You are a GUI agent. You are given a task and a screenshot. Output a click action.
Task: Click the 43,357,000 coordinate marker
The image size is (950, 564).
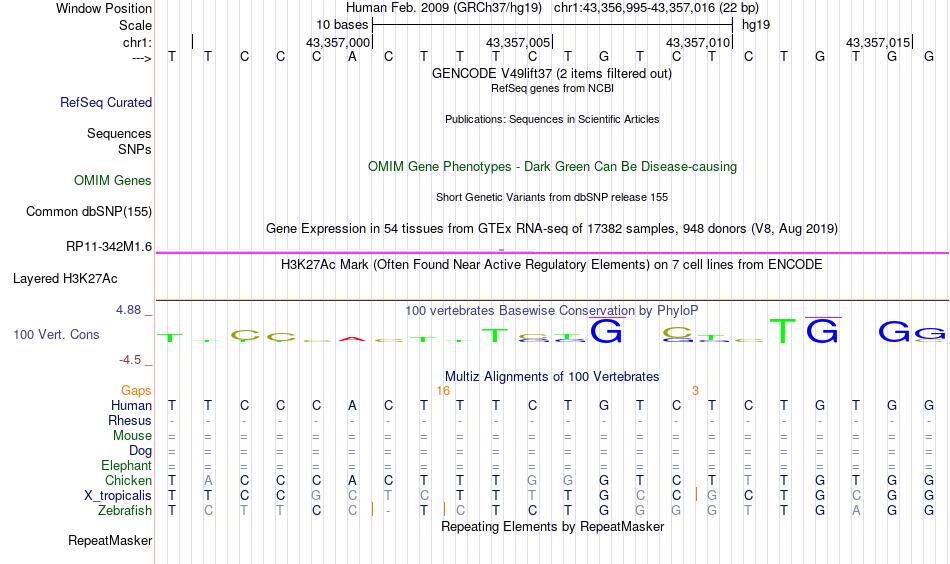coord(337,42)
